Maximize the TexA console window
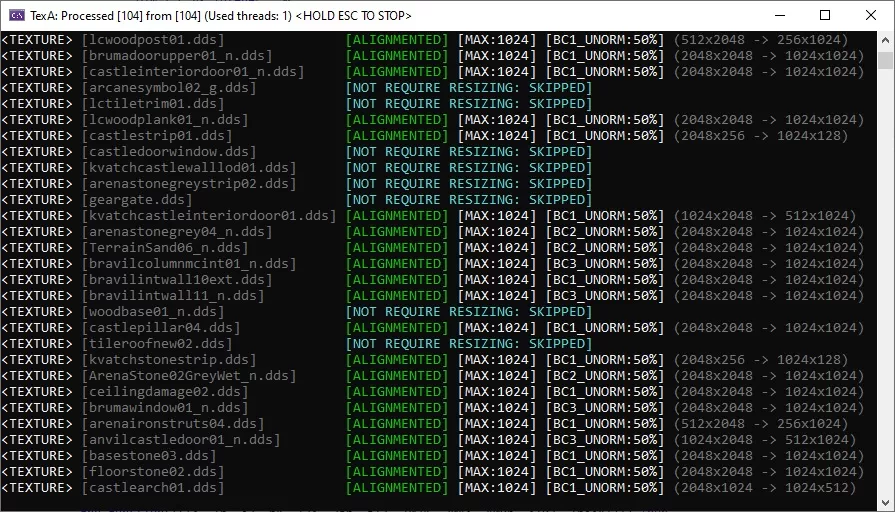Image resolution: width=895 pixels, height=512 pixels. [x=825, y=15]
